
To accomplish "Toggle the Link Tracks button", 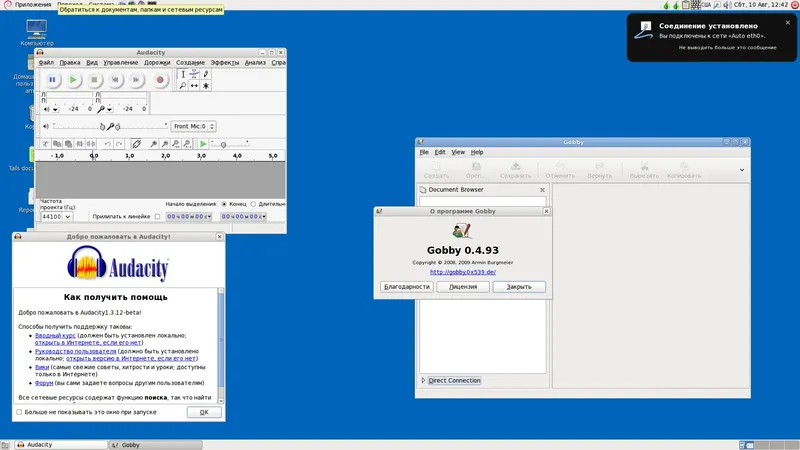I will tap(136, 144).
